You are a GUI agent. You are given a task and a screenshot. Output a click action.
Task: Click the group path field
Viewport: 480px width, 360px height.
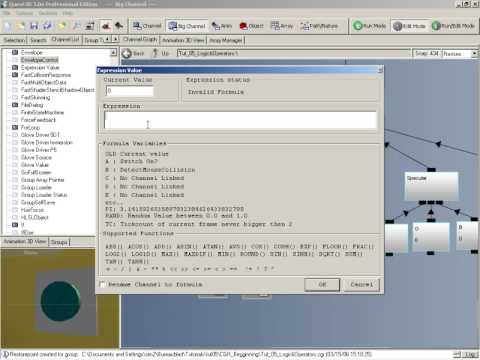point(293,53)
